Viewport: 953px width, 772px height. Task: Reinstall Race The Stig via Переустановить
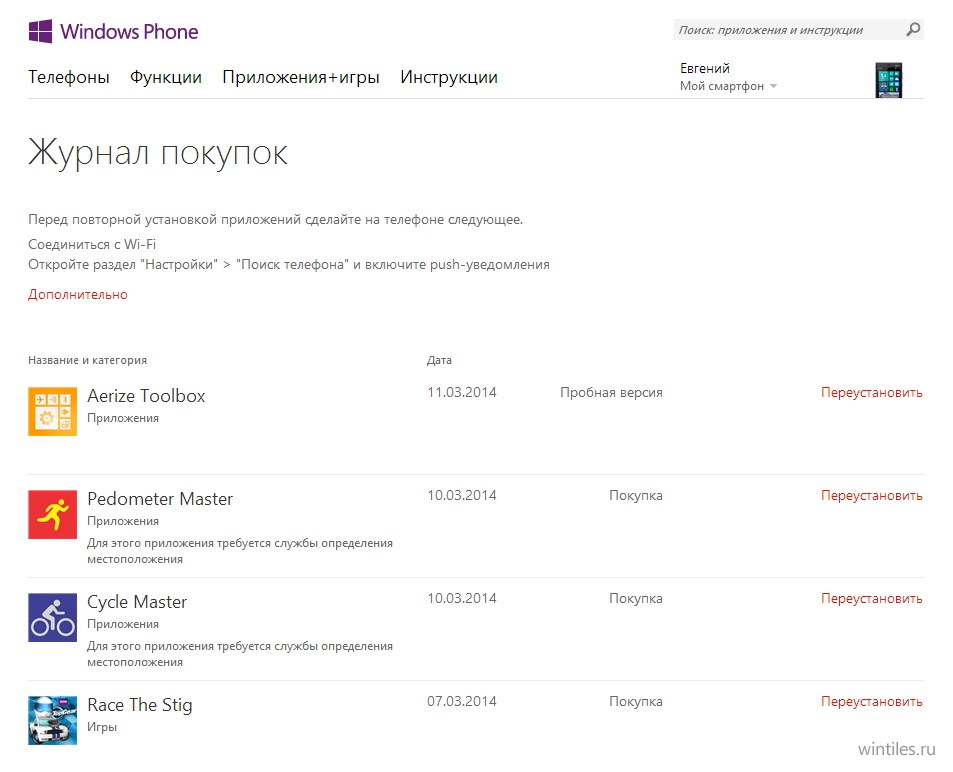click(x=872, y=701)
